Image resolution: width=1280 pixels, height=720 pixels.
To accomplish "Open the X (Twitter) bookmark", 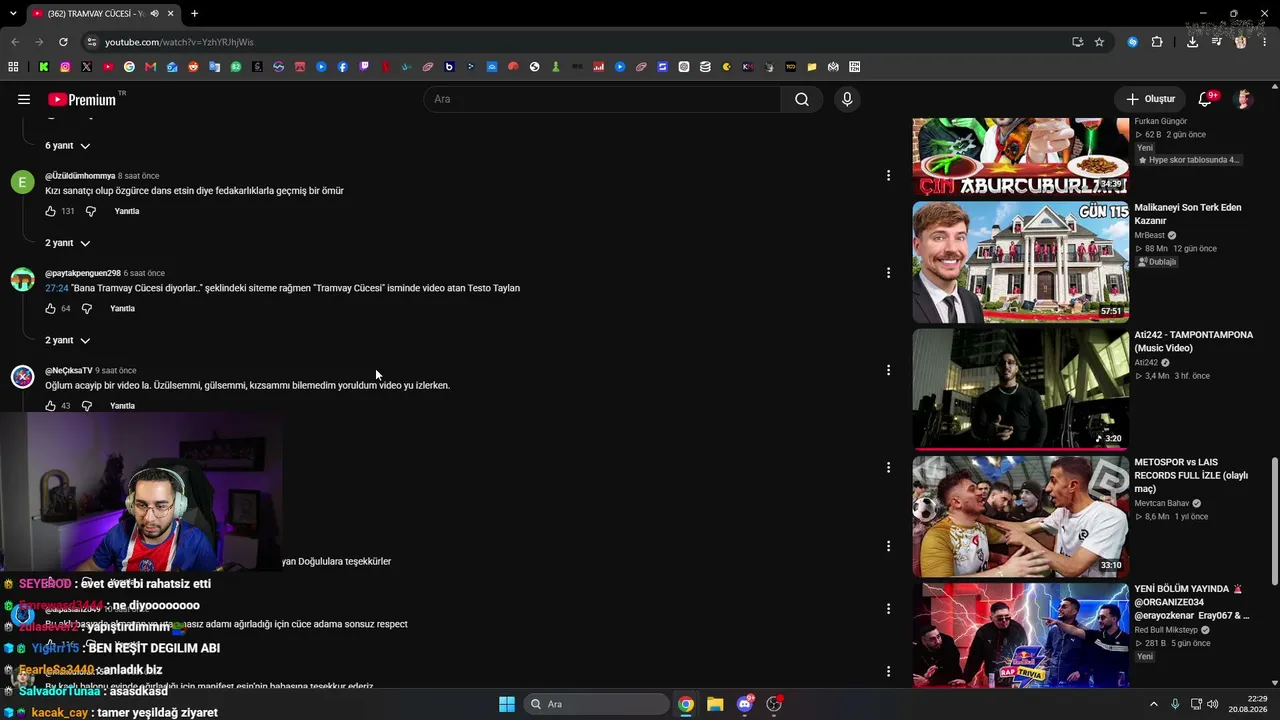I will (x=87, y=67).
